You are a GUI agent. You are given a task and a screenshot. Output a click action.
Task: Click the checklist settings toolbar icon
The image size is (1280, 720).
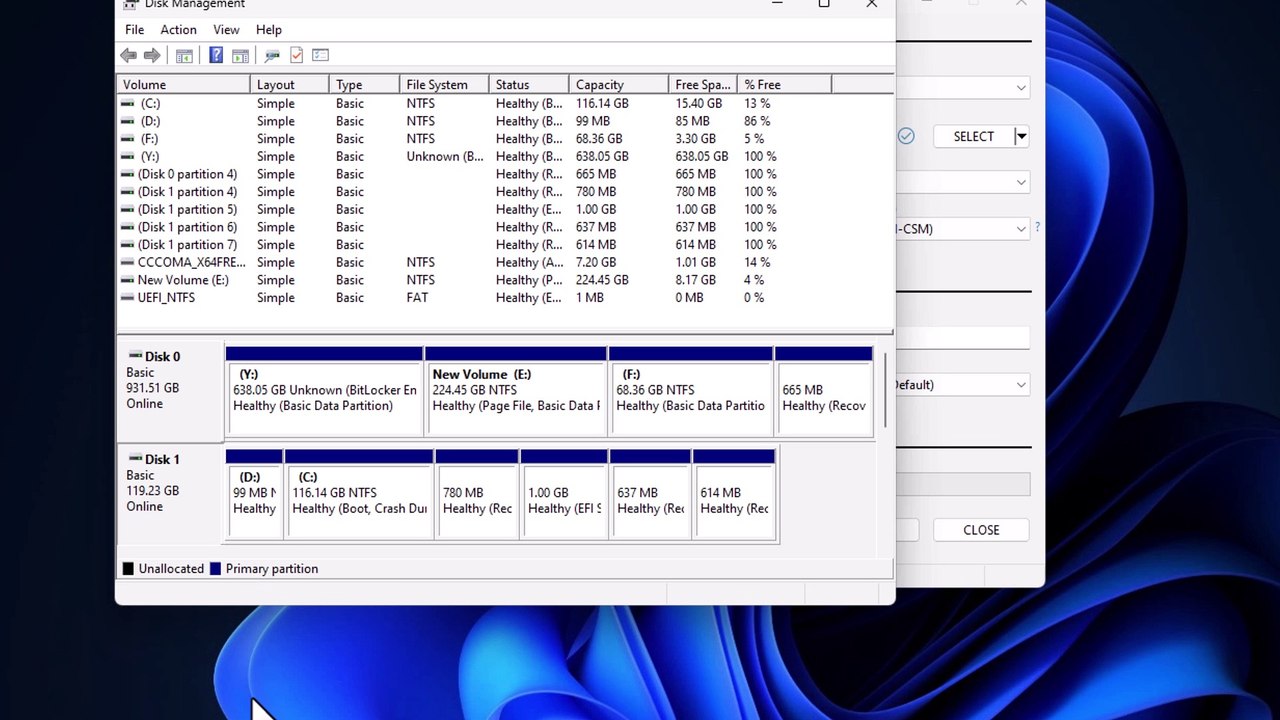pos(320,56)
